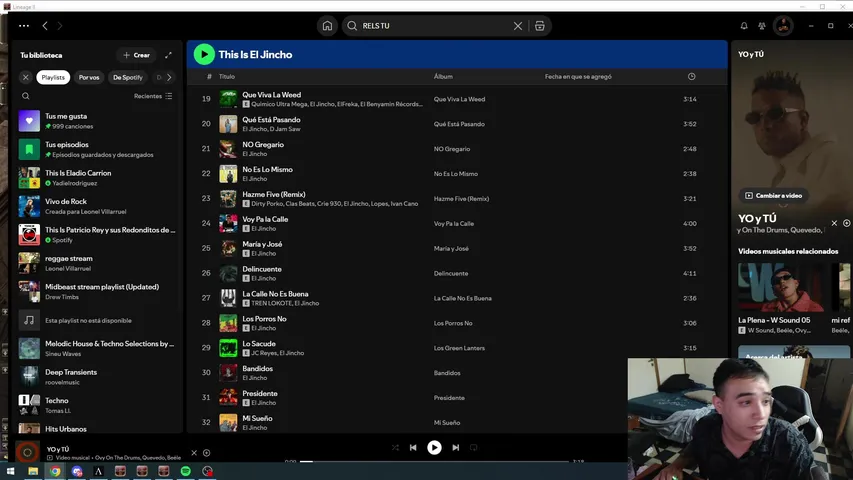Screen dimensions: 853x480
Task: Toggle the Playlists filter chip
Action: (x=53, y=77)
